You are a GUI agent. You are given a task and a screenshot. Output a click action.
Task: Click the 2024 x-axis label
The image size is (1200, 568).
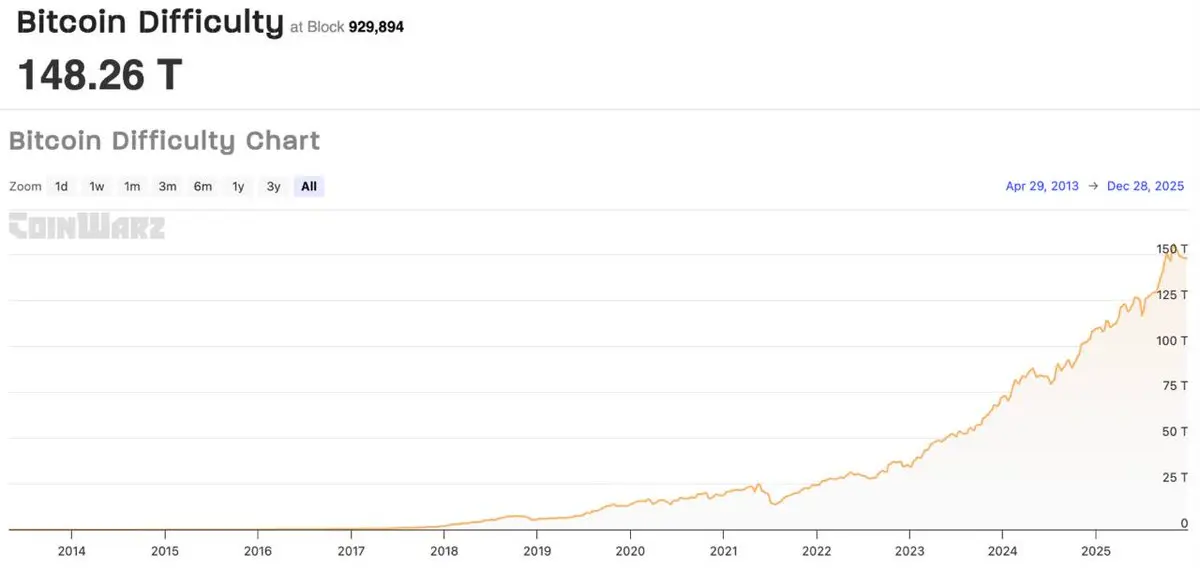click(1003, 551)
